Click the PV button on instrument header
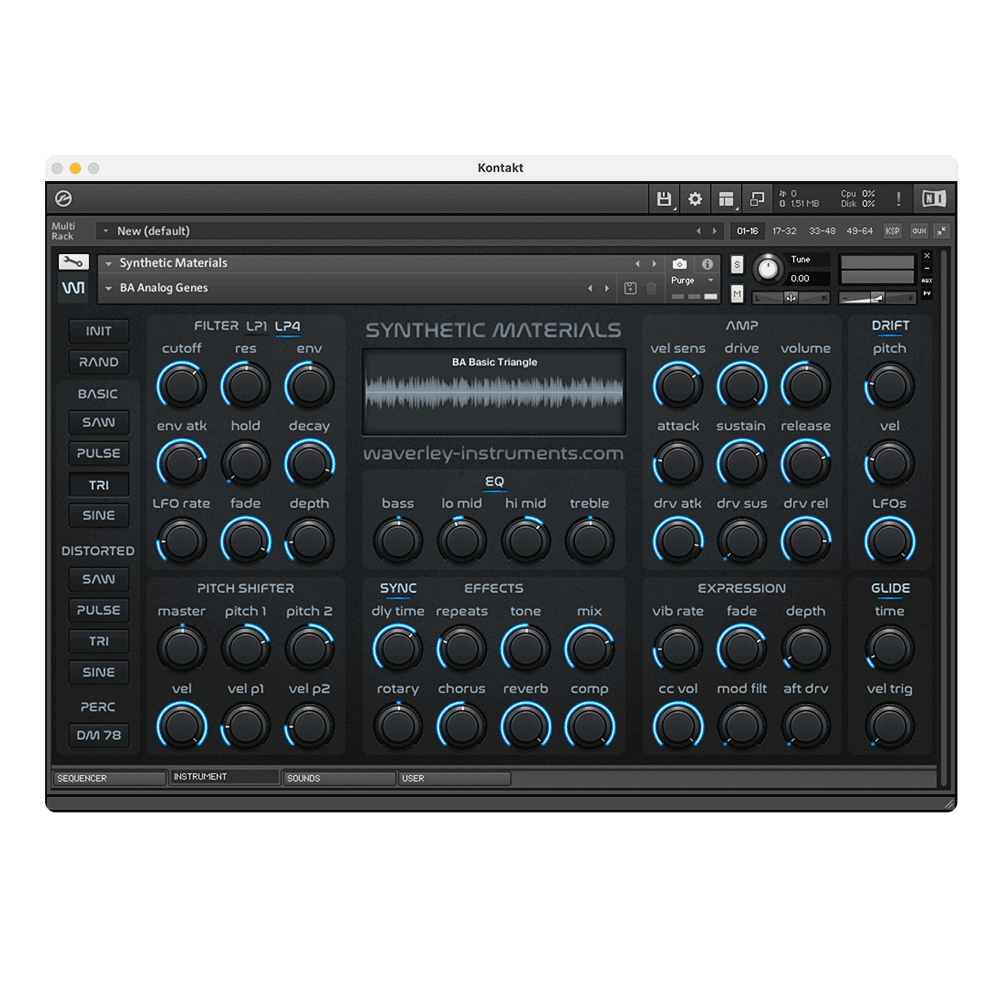Viewport: 1000px width, 1000px height. pos(927,293)
